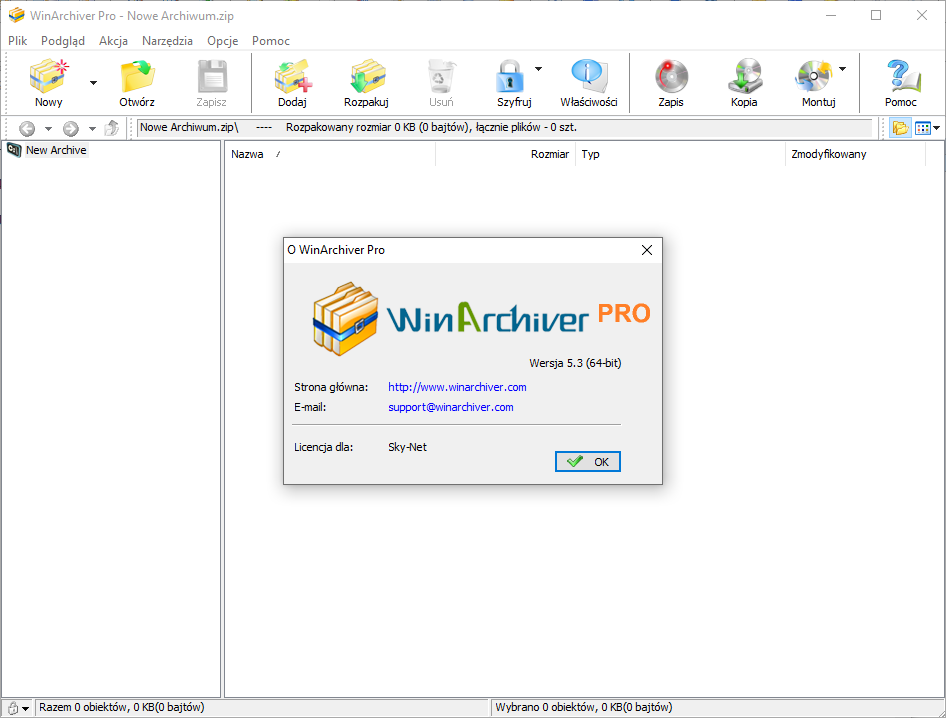Viewport: 946px width, 718px height.
Task: Close the O WinArchiver Pro dialog
Action: [647, 250]
